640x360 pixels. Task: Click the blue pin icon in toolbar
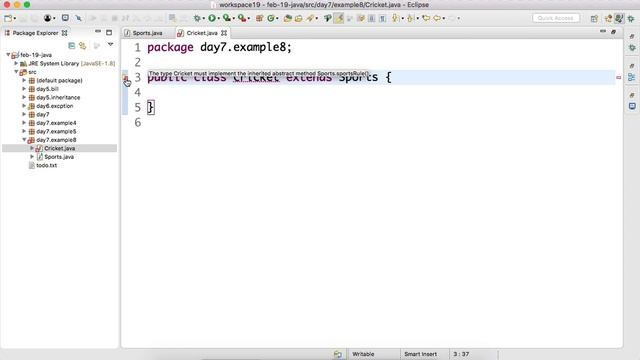78,18
